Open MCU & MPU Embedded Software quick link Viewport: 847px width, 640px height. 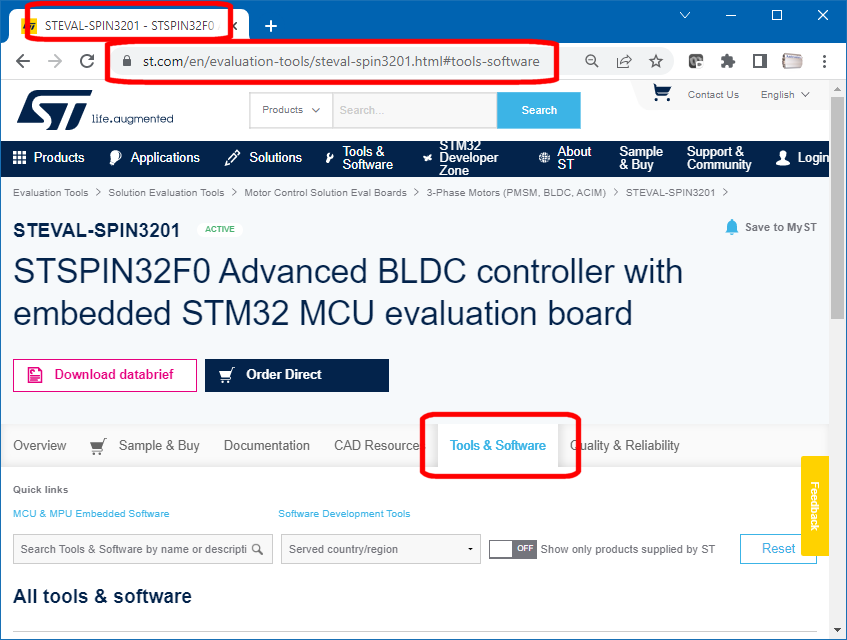(91, 514)
